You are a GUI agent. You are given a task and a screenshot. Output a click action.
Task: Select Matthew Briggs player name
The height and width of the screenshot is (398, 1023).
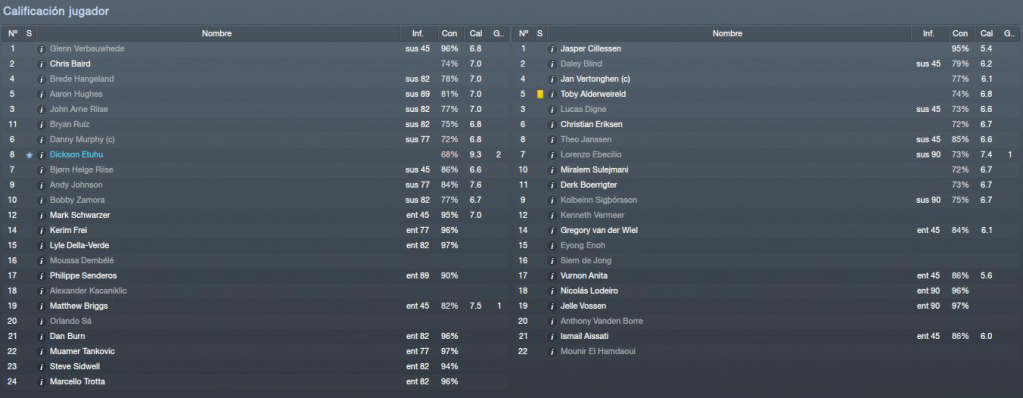78,306
